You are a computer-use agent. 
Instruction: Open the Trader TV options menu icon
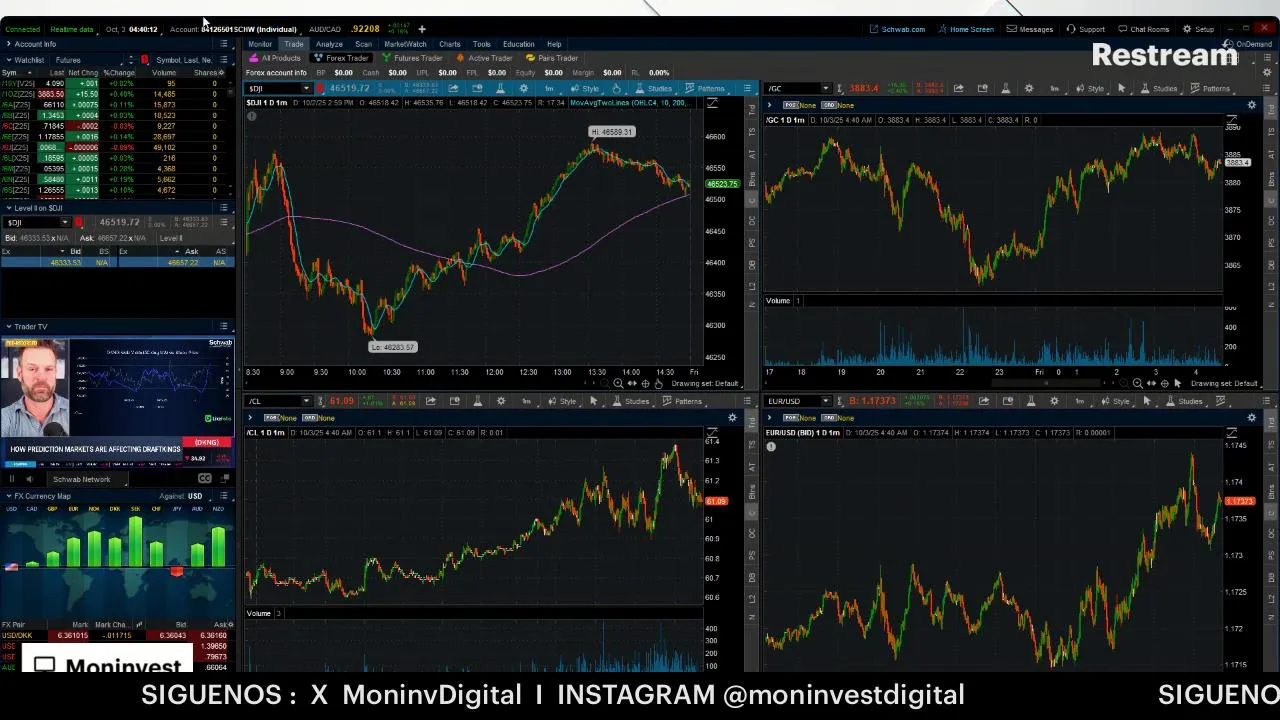[x=224, y=326]
